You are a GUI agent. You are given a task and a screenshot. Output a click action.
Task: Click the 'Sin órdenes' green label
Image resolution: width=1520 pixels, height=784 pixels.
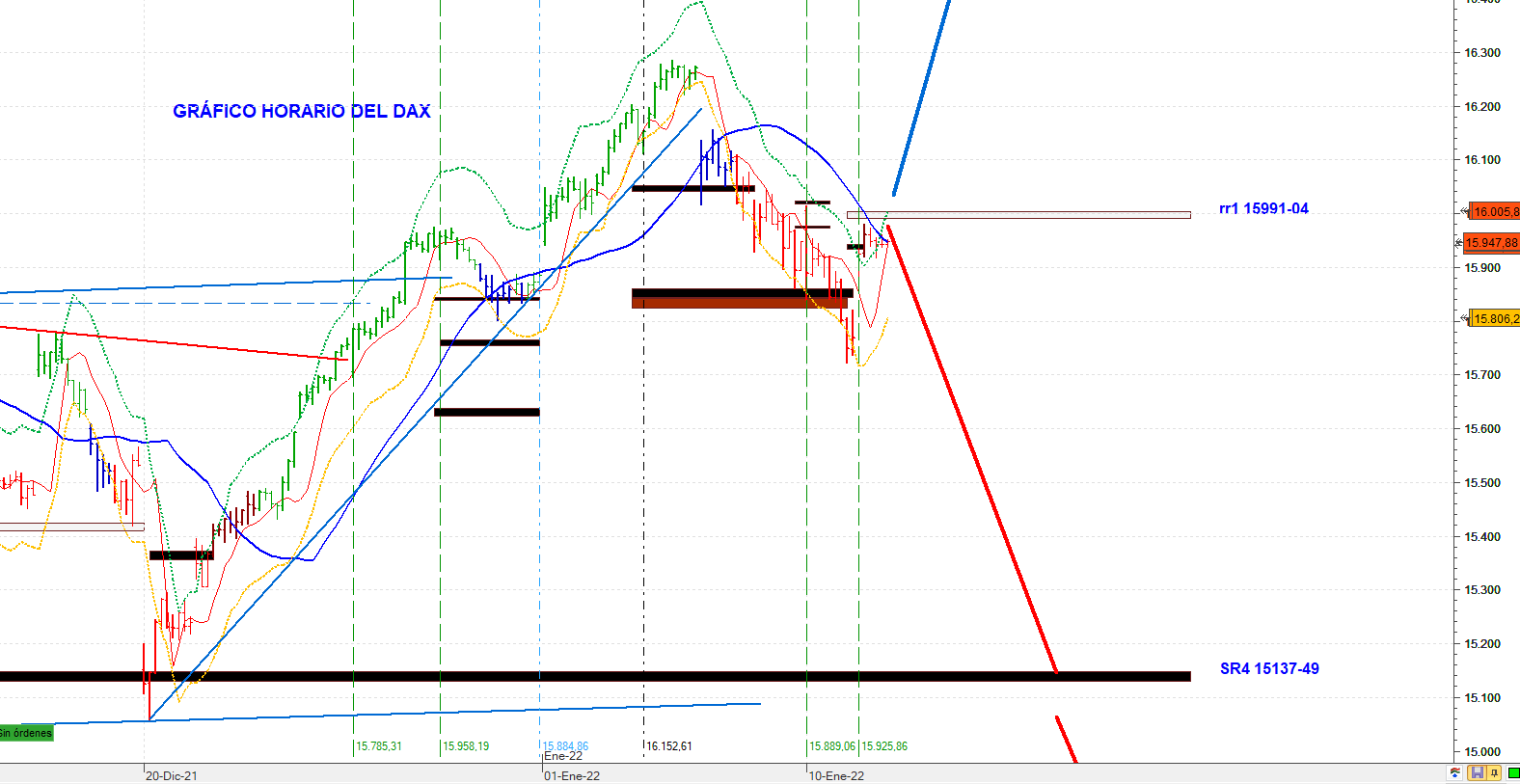[x=26, y=733]
